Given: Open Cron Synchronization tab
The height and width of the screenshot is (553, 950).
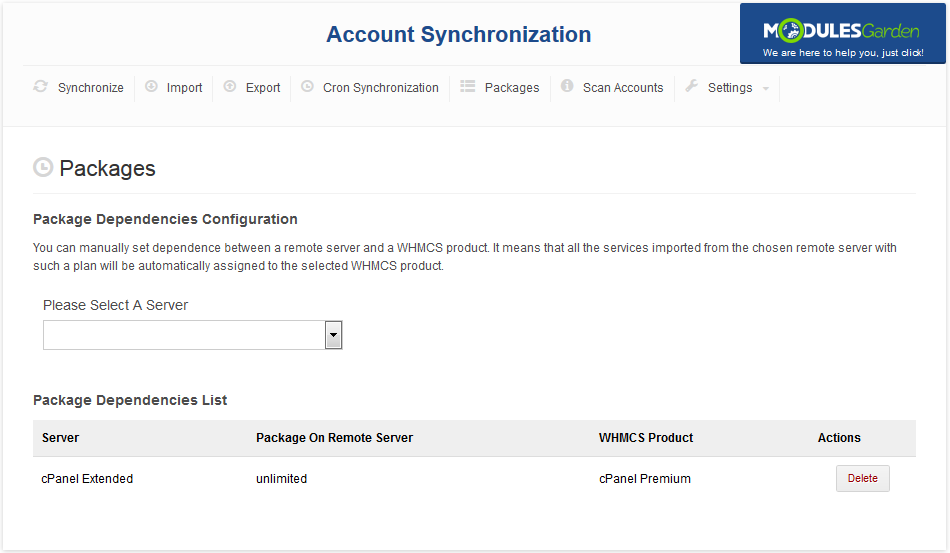Looking at the screenshot, I should coord(380,88).
